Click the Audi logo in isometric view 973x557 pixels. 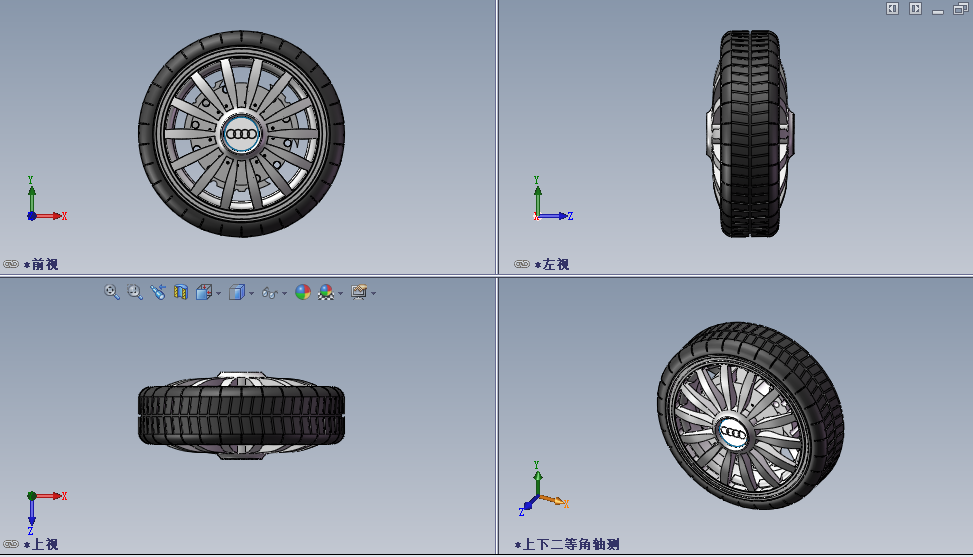pos(733,432)
